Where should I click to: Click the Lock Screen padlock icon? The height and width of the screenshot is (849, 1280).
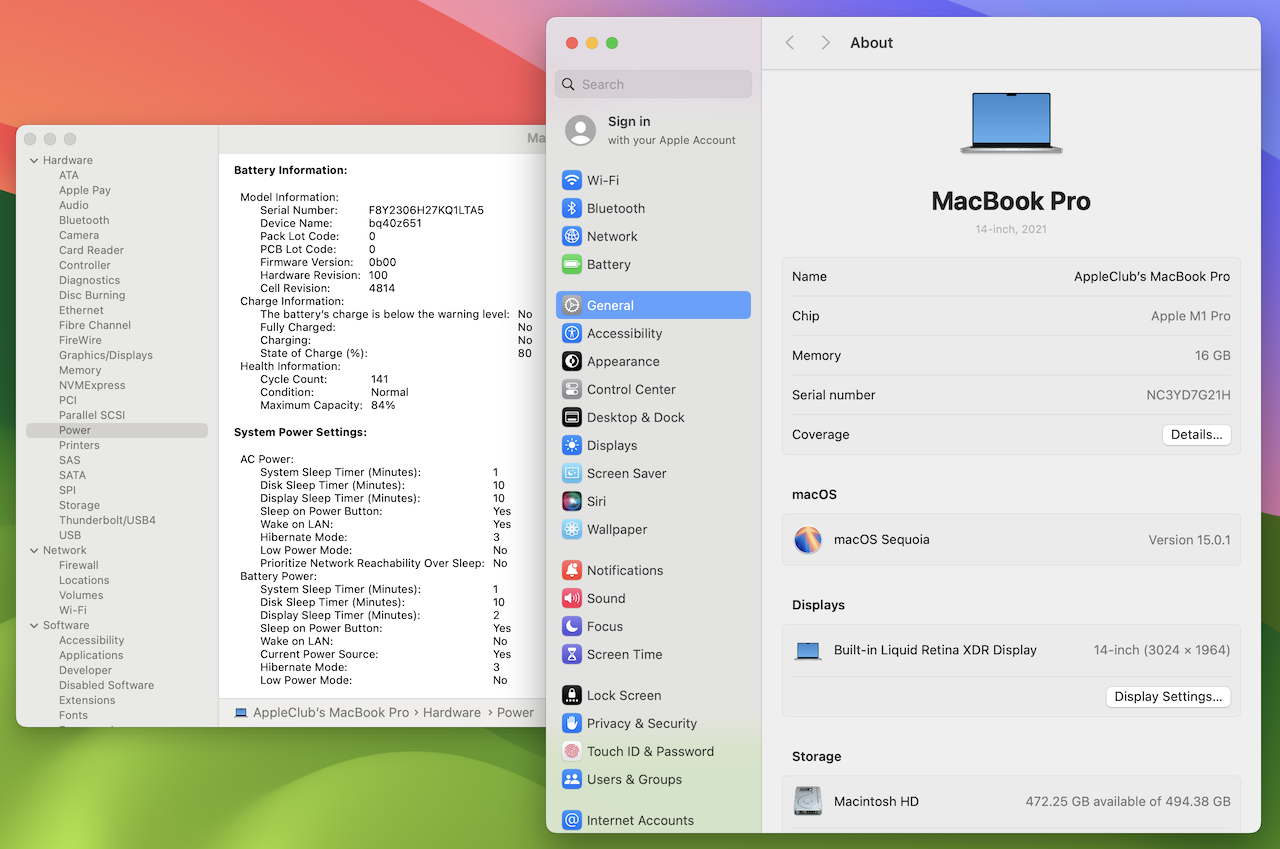[572, 695]
